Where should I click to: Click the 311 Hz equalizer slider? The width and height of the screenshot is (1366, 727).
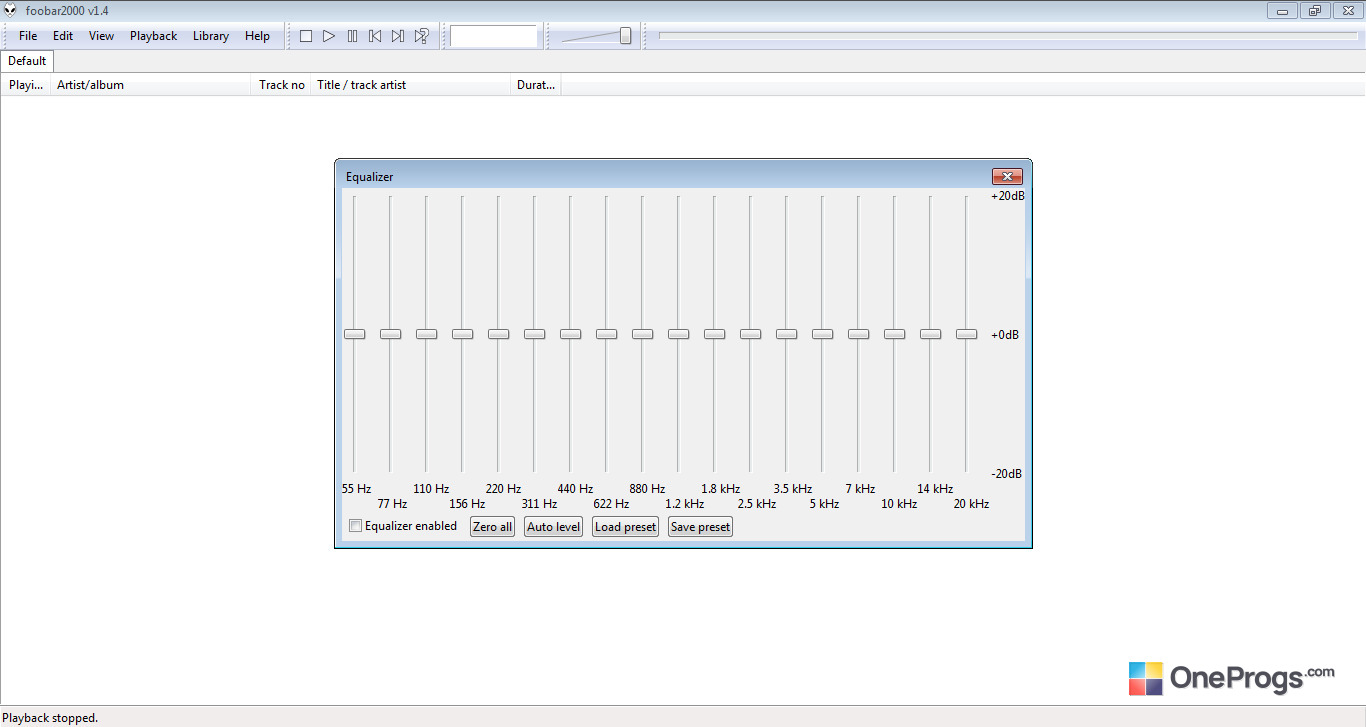[534, 334]
